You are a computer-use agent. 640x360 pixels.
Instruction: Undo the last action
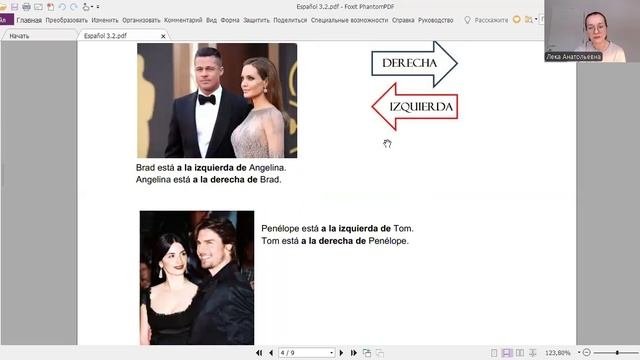[x=62, y=7]
